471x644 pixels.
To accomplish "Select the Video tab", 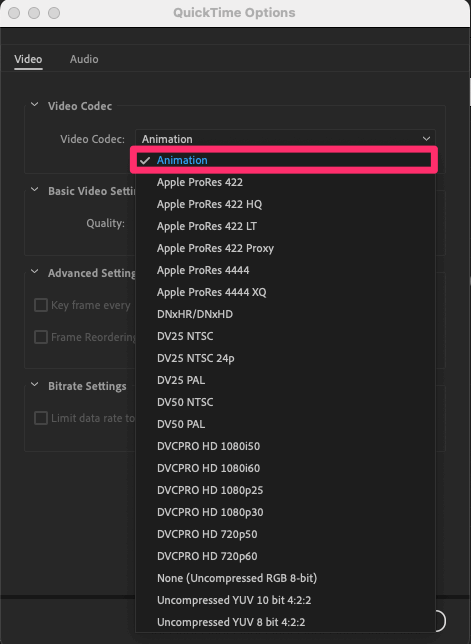I will coord(28,59).
